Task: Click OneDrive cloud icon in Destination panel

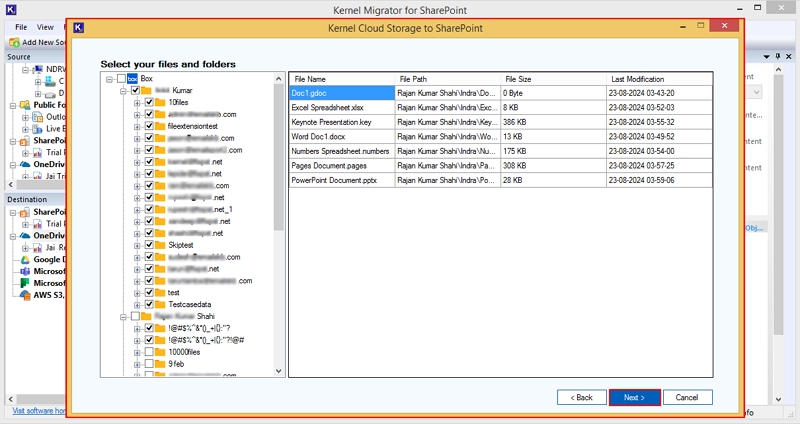Action: coord(25,236)
